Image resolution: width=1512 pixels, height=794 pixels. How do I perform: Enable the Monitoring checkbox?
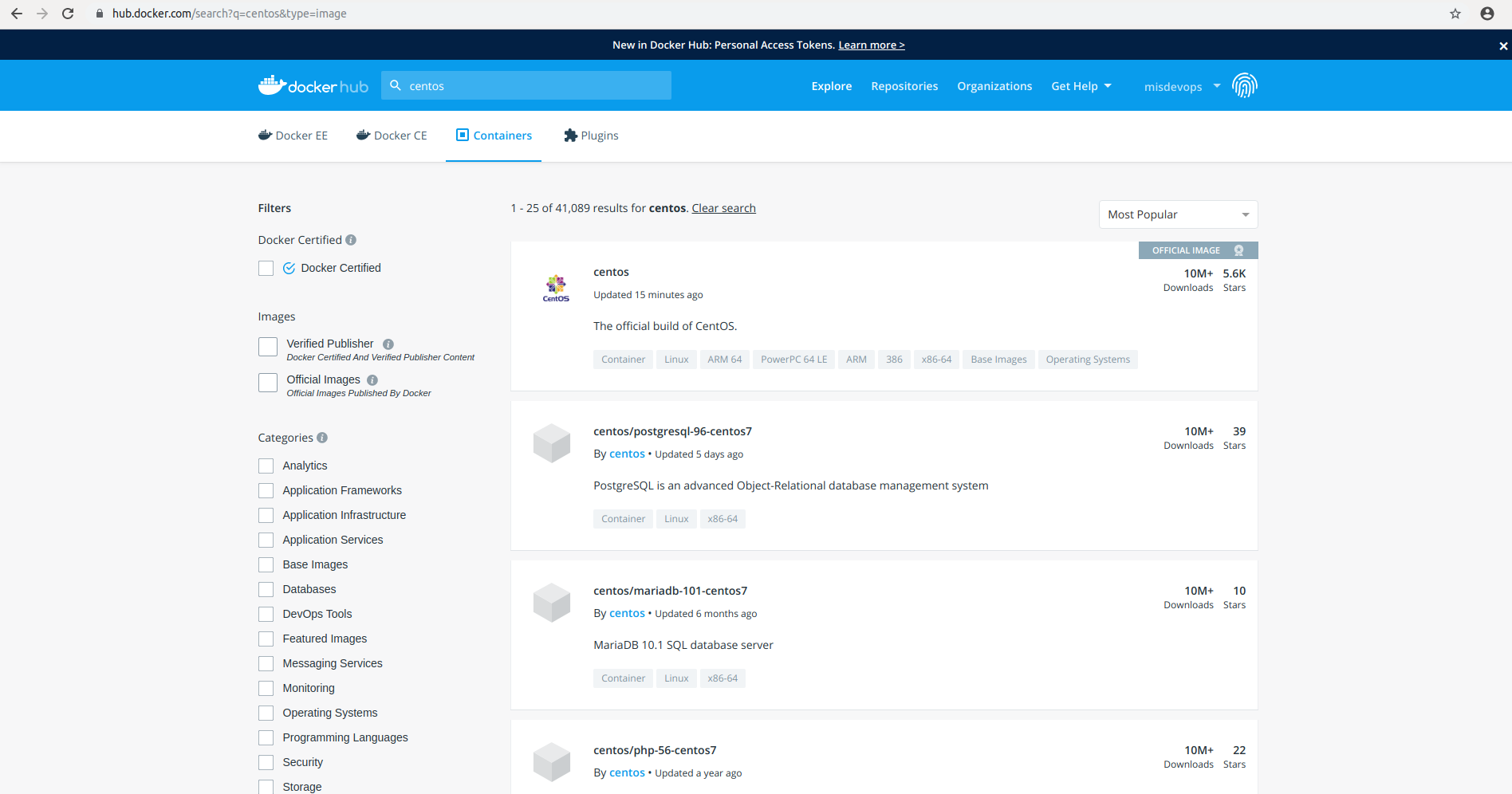tap(266, 688)
